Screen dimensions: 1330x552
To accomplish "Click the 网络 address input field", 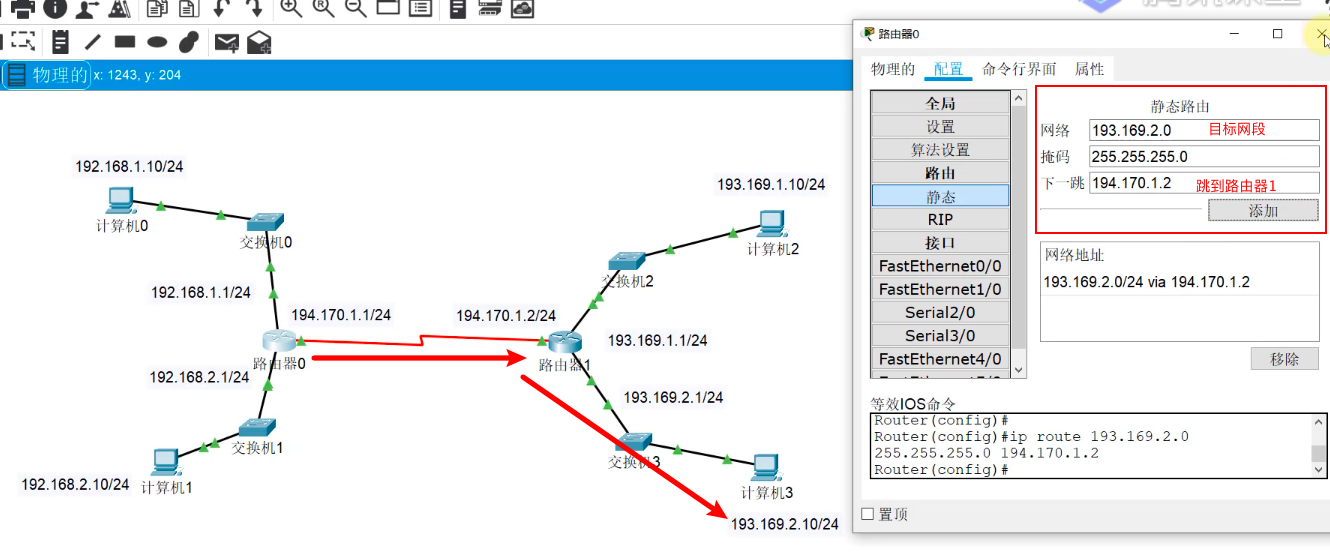I will click(1204, 130).
